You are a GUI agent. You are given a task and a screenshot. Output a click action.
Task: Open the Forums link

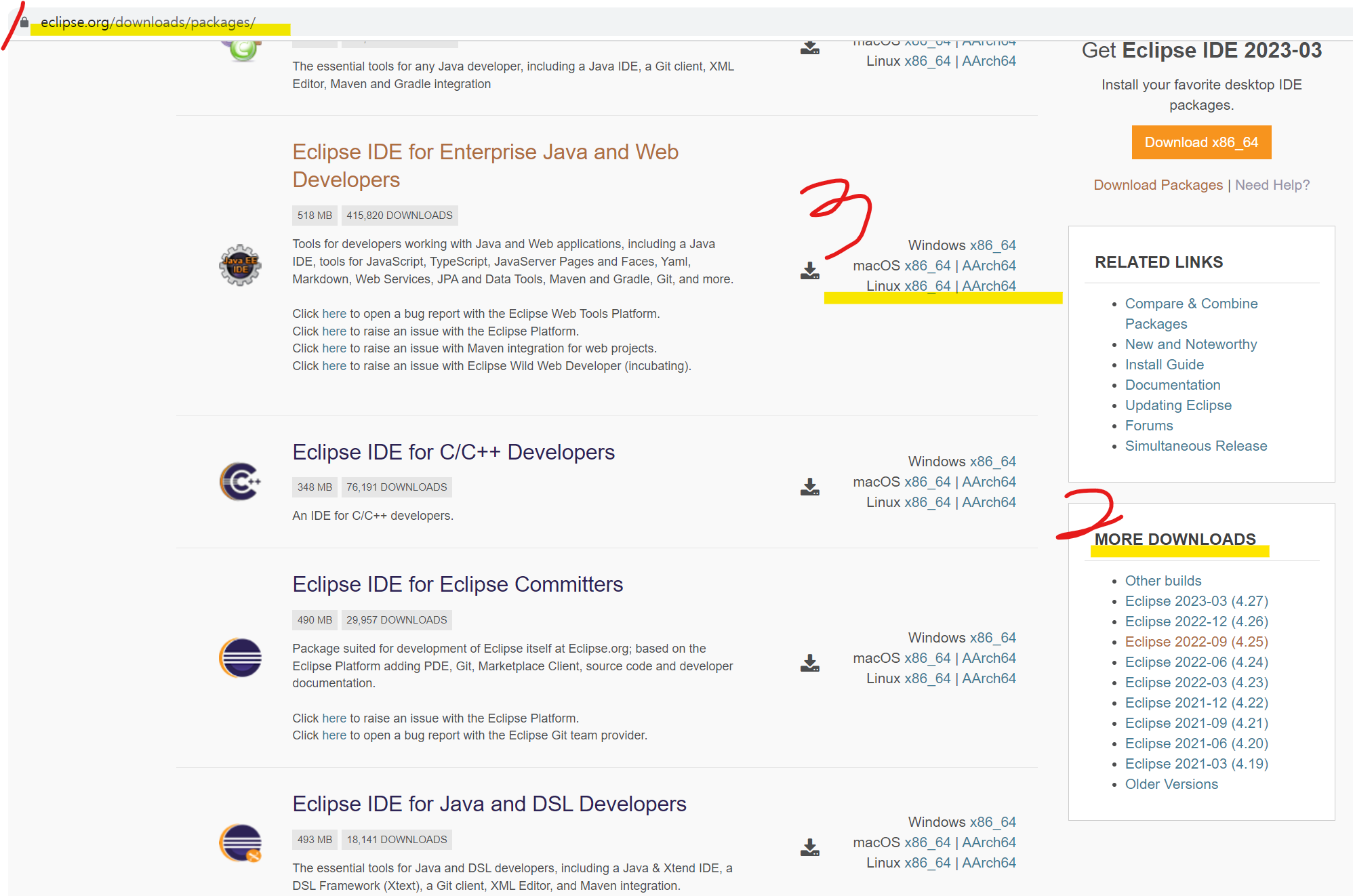[x=1149, y=426]
